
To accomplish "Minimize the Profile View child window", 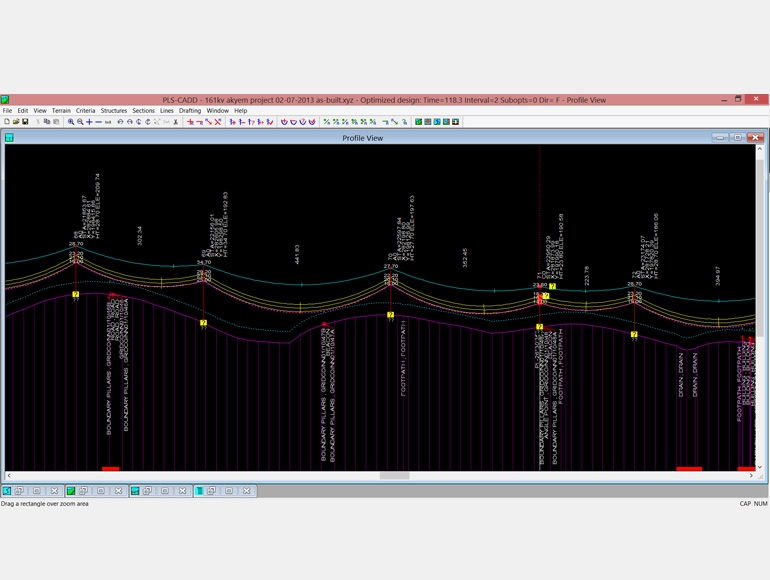I will click(x=720, y=138).
